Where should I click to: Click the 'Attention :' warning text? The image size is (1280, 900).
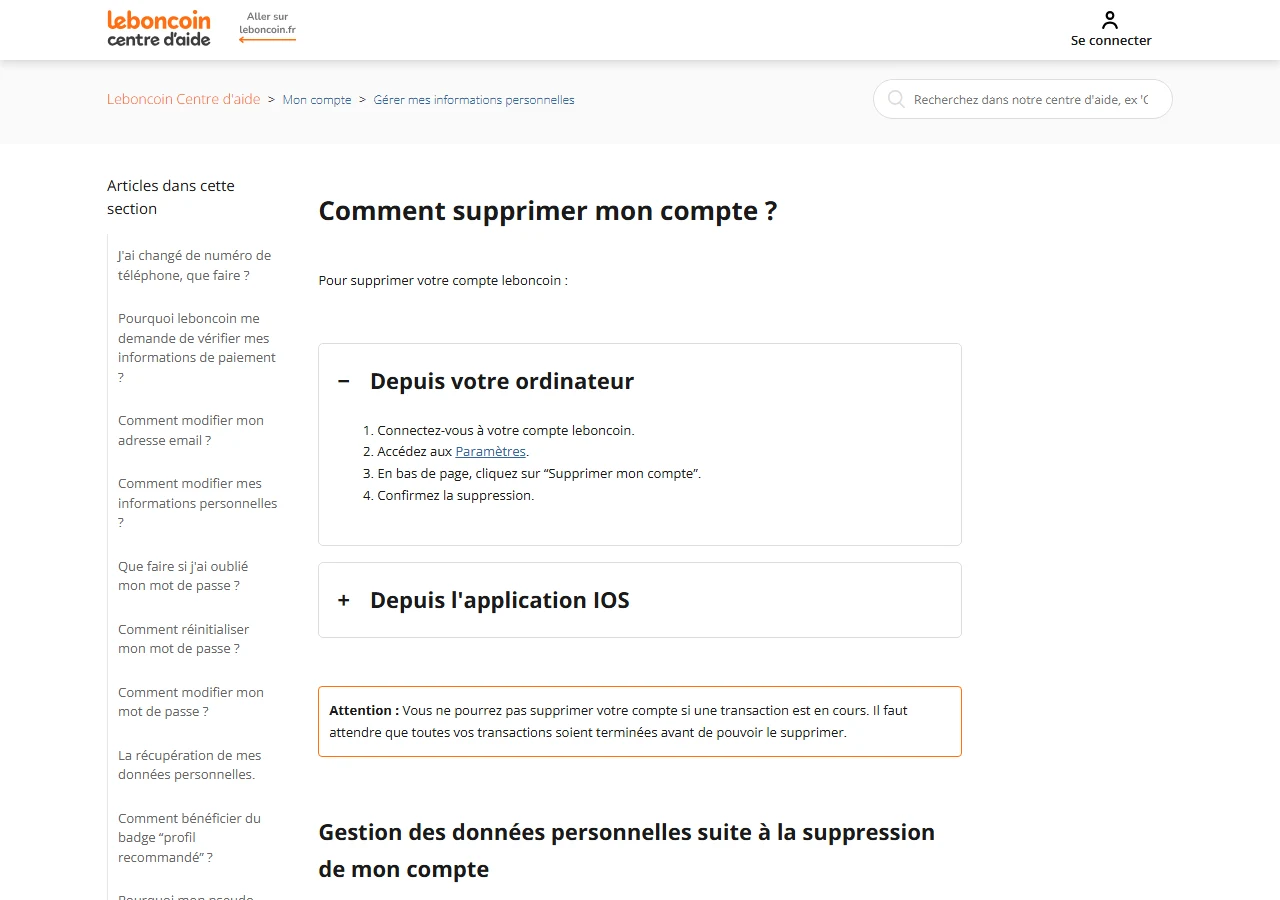364,711
